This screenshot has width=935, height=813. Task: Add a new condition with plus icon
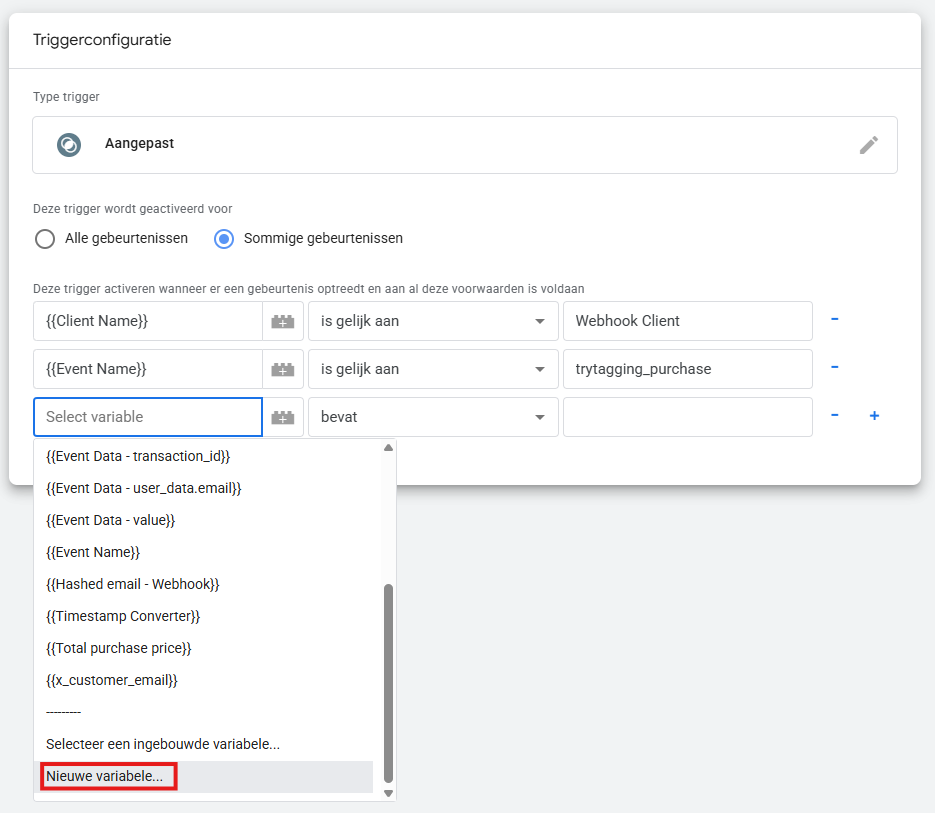[x=874, y=416]
